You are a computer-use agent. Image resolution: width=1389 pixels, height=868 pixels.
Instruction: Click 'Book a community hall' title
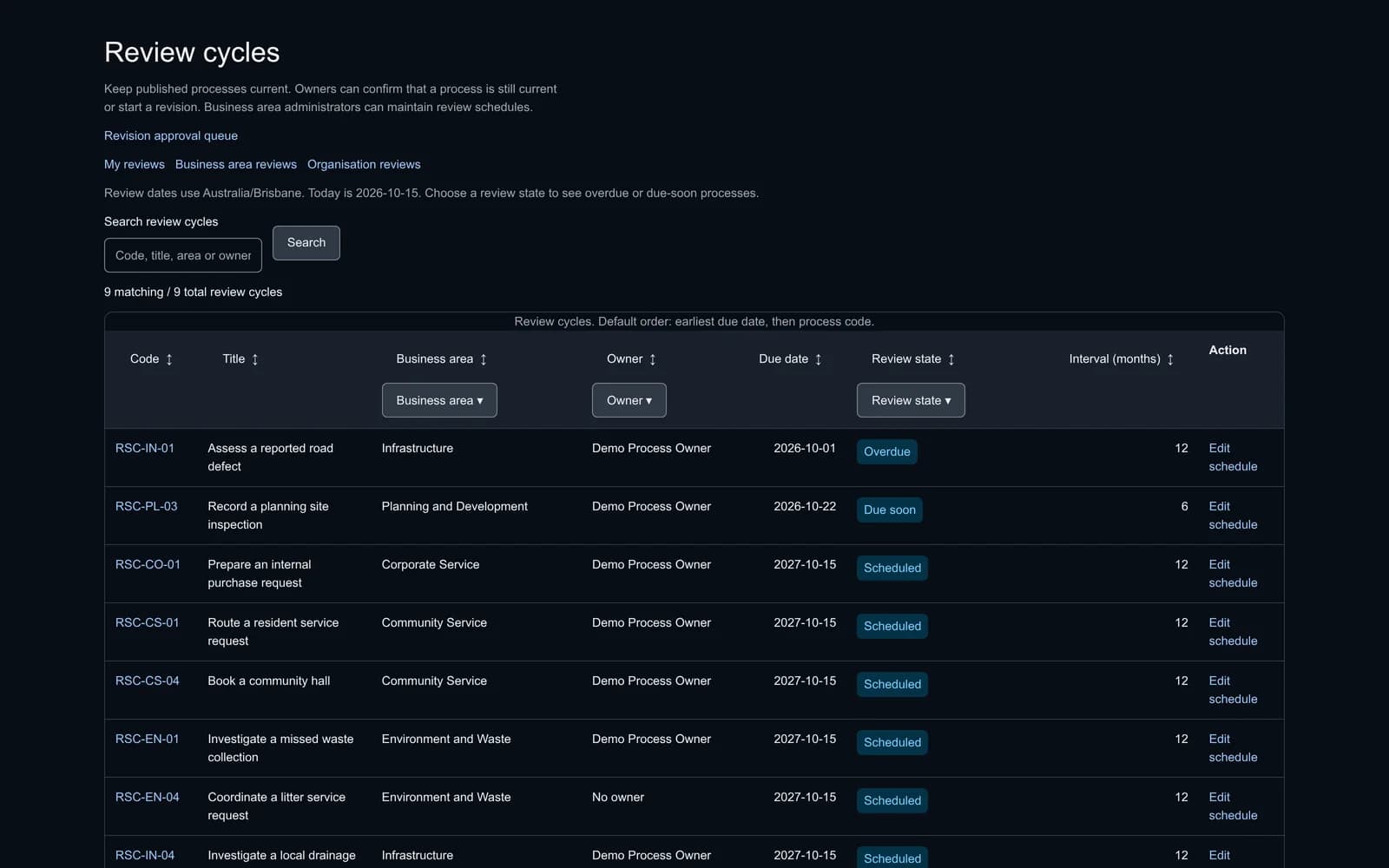tap(269, 681)
